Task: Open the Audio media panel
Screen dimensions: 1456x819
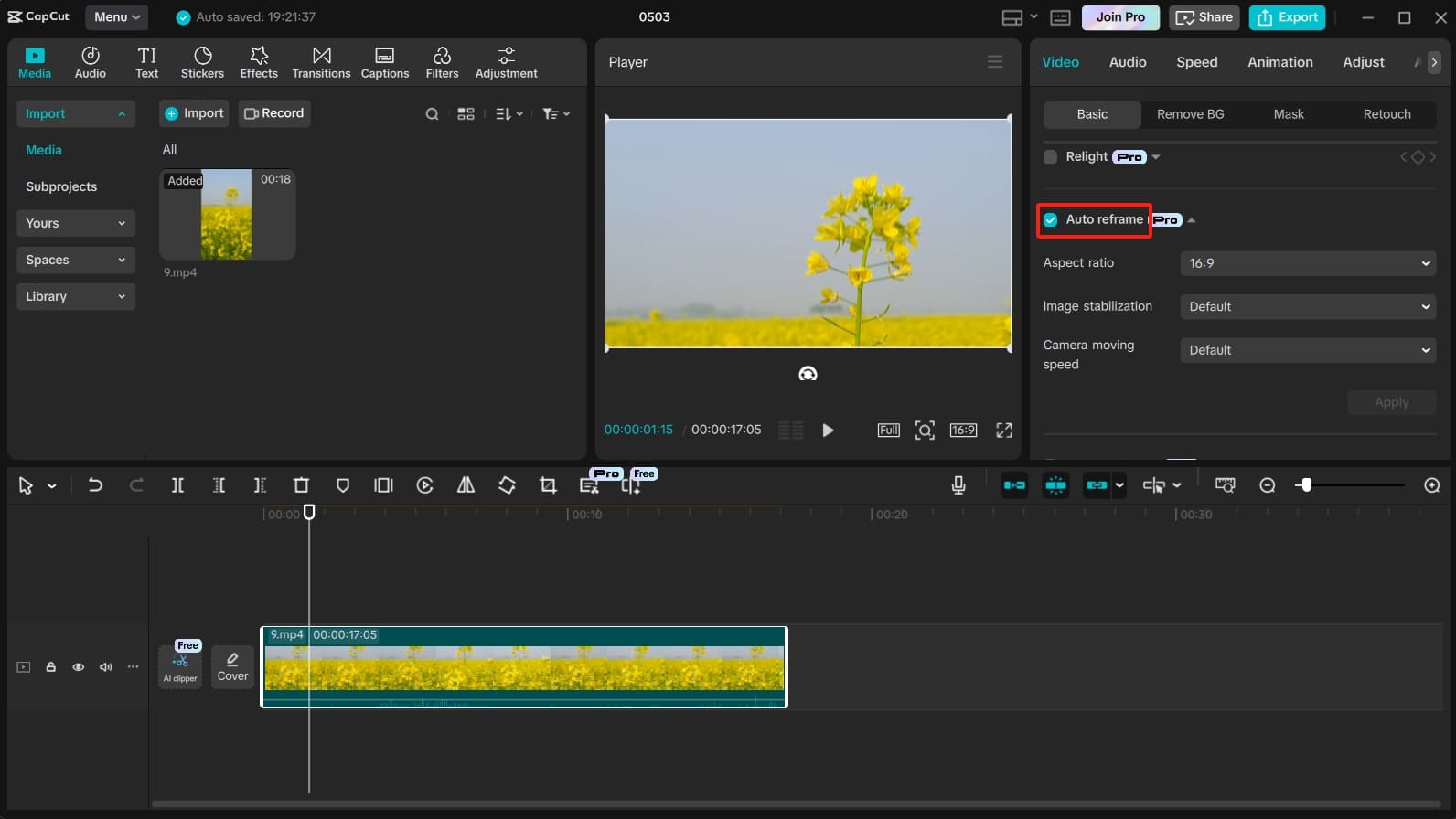Action: (x=91, y=62)
